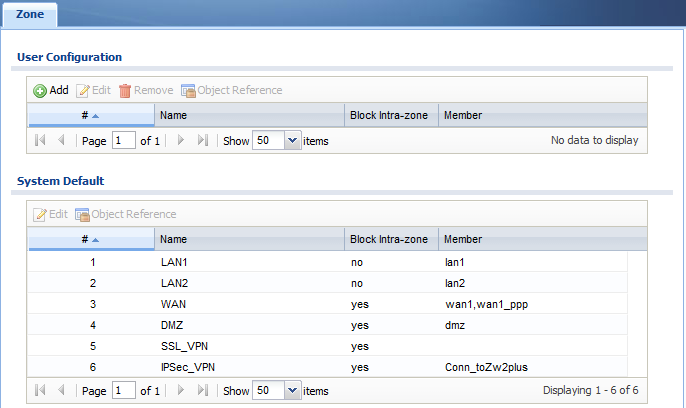
Task: Open Object Reference in System Default
Action: coord(126,214)
